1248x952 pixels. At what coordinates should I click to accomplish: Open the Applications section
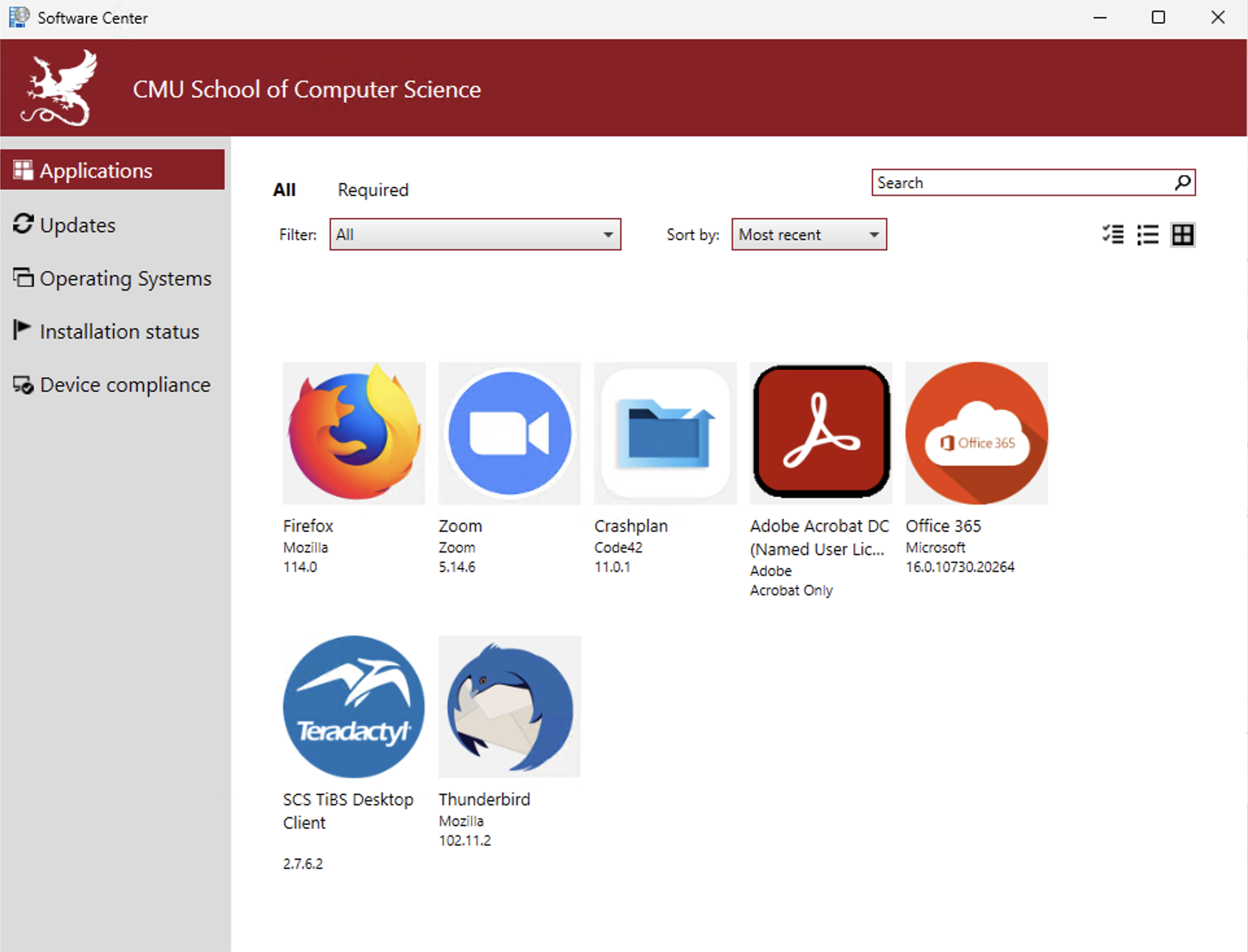pyautogui.click(x=113, y=170)
